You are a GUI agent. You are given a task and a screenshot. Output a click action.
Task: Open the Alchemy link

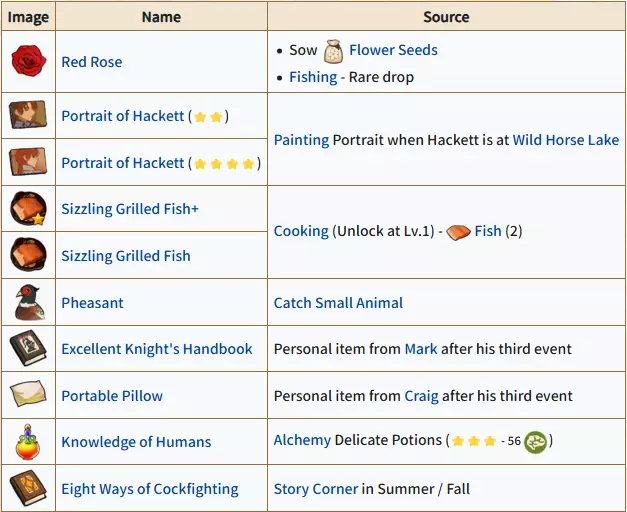[x=302, y=441]
